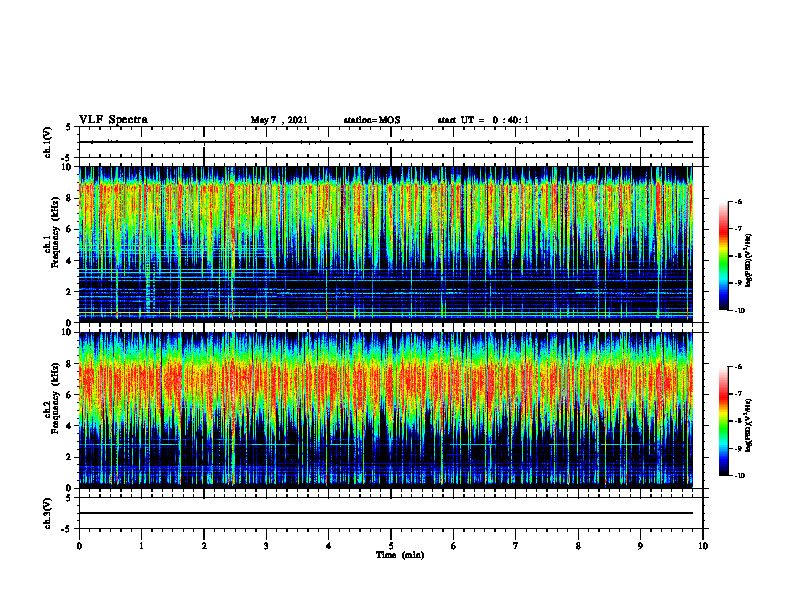Click the 'ch.3(V)' waveform axis label
The height and width of the screenshot is (612, 792).
coord(48,513)
